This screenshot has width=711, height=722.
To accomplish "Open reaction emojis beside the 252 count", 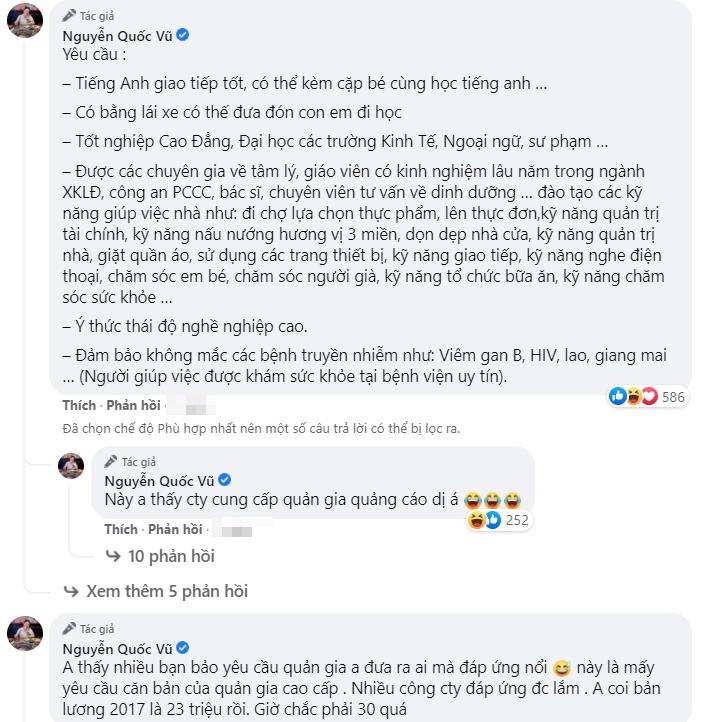I will click(x=484, y=520).
